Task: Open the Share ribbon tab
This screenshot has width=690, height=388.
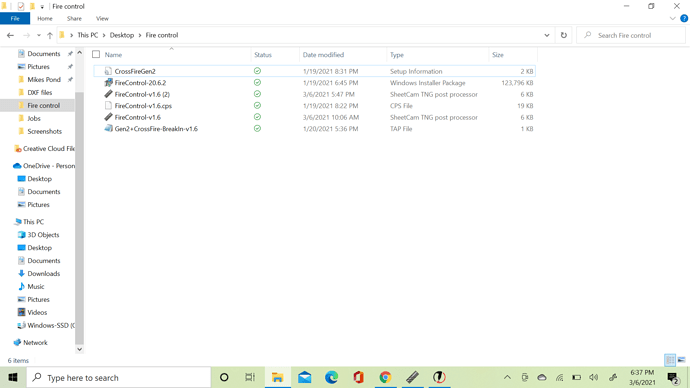Action: tap(74, 18)
